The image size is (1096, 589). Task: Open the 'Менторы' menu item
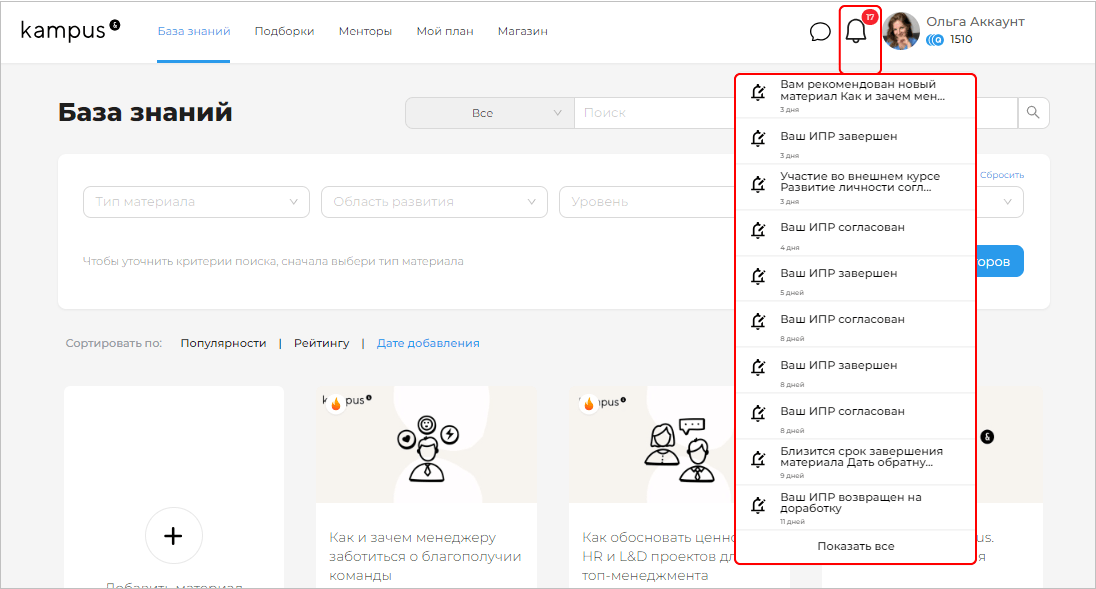pyautogui.click(x=365, y=31)
